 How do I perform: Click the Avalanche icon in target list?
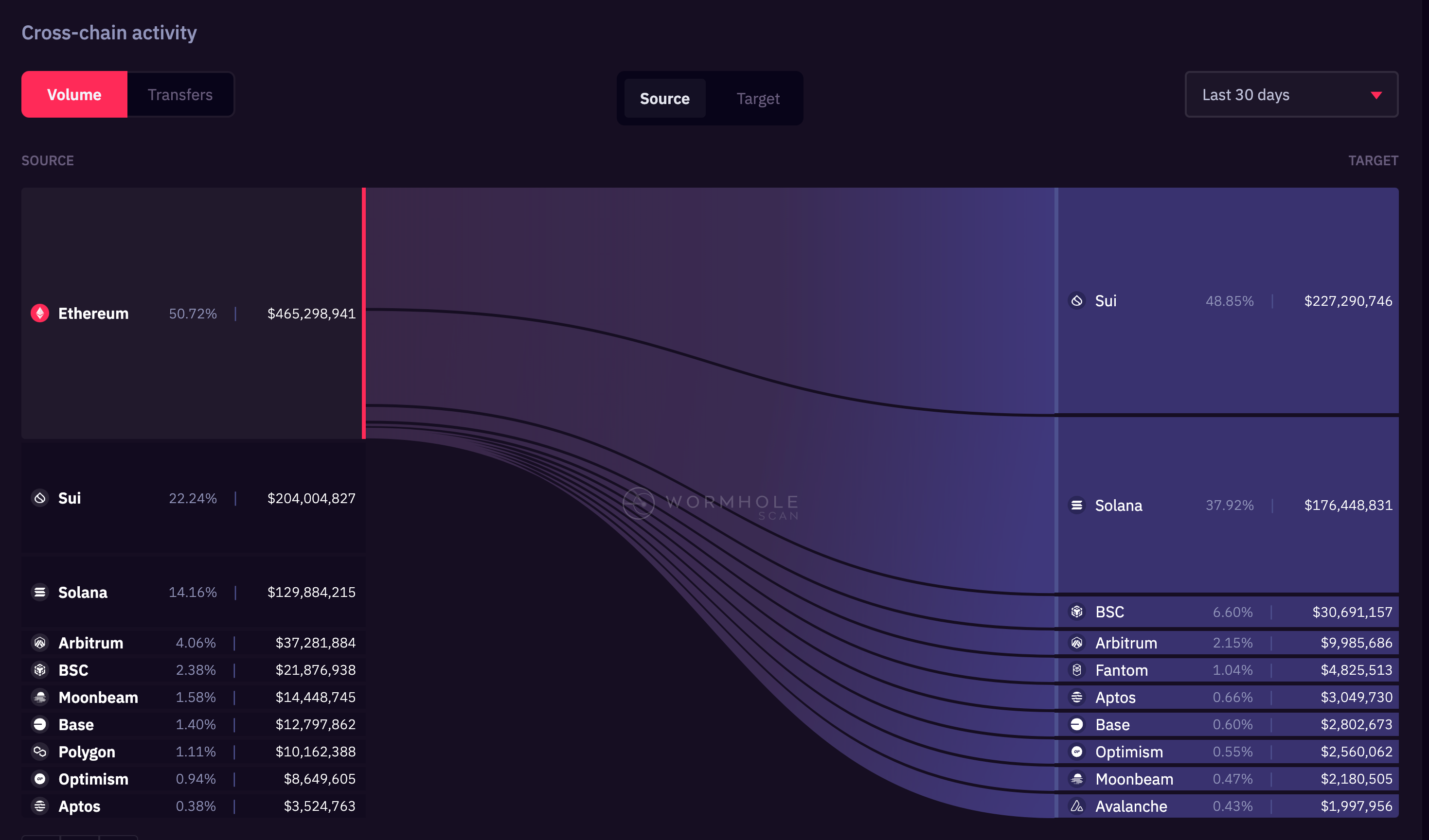pos(1077,806)
